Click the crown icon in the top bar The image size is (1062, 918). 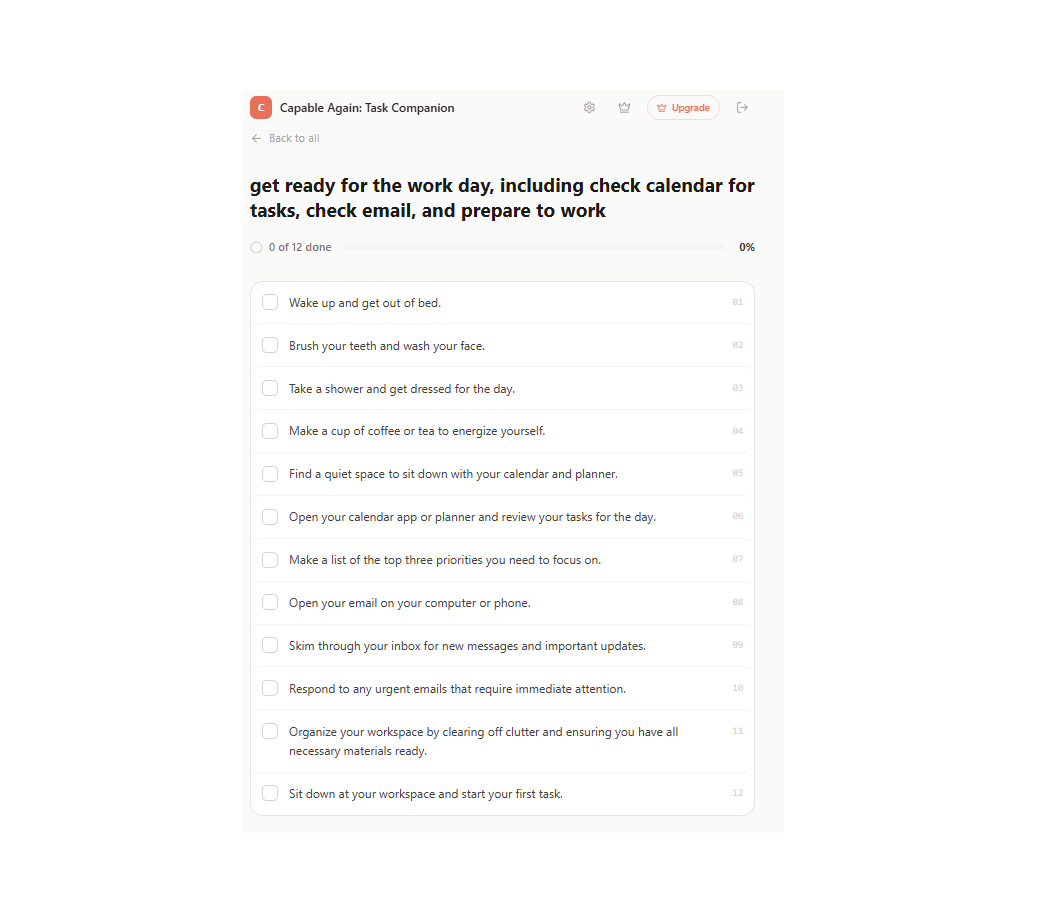point(624,107)
